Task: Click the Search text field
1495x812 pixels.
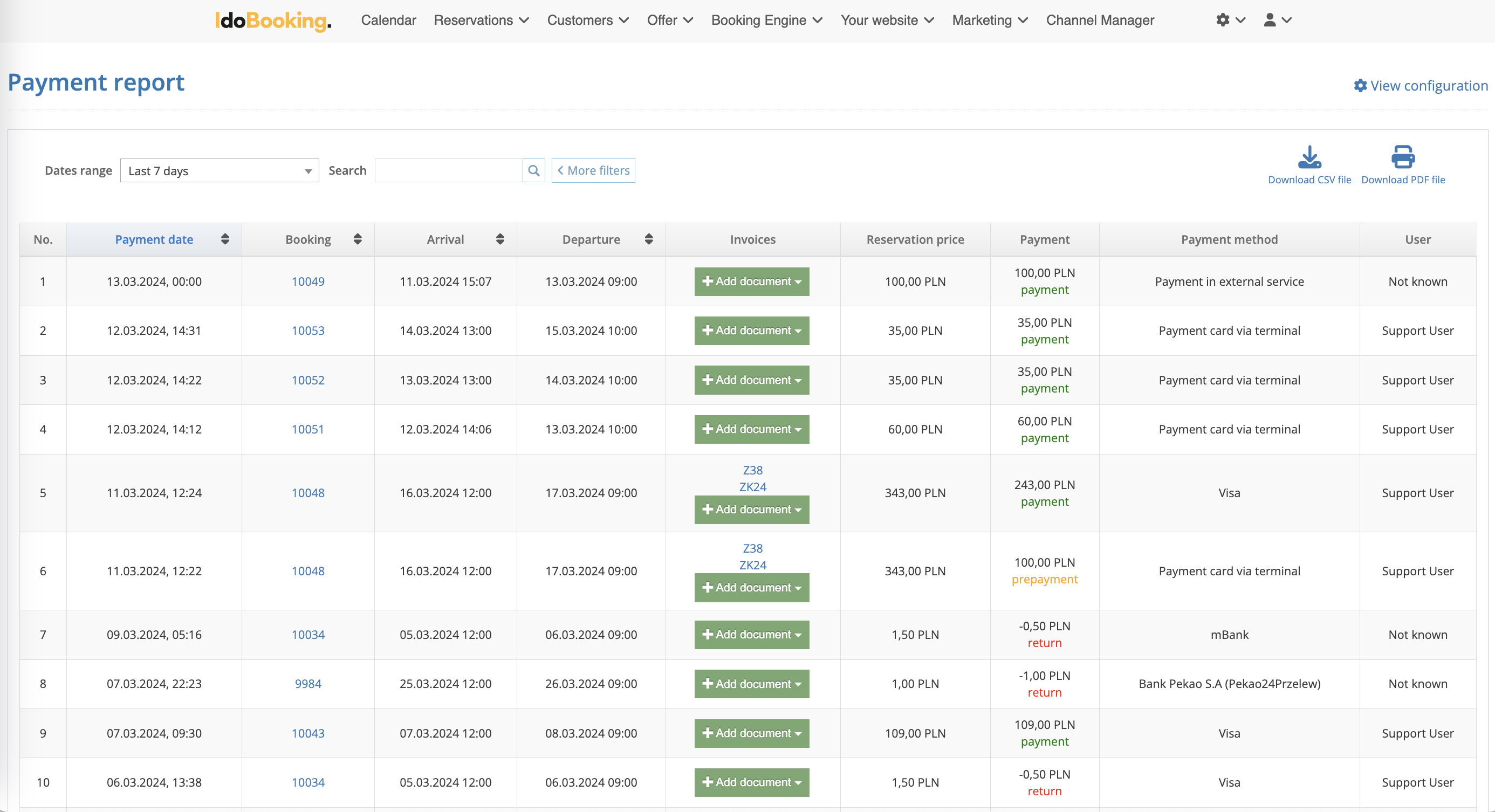Action: [448, 170]
